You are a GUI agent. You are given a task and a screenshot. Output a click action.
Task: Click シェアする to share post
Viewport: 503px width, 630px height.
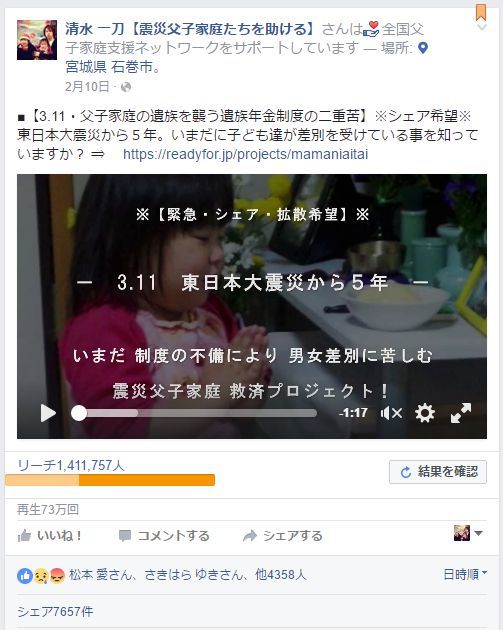[283, 536]
